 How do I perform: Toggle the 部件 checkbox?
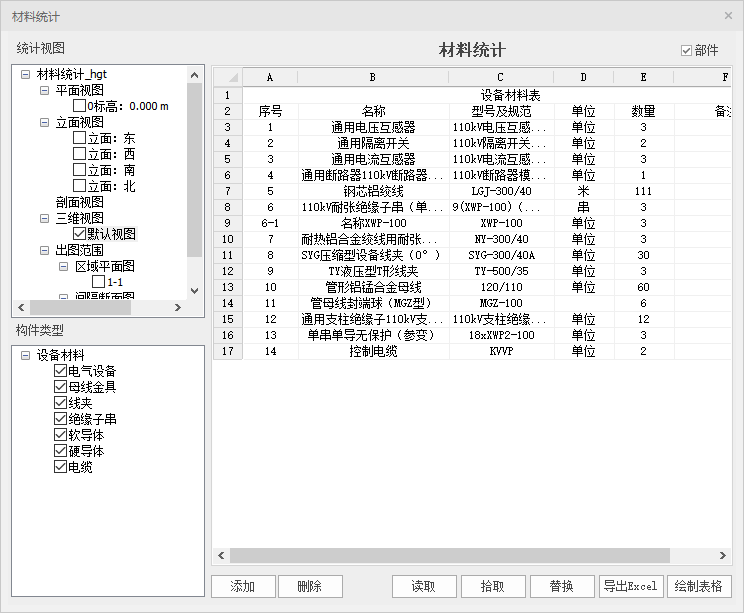coord(686,50)
